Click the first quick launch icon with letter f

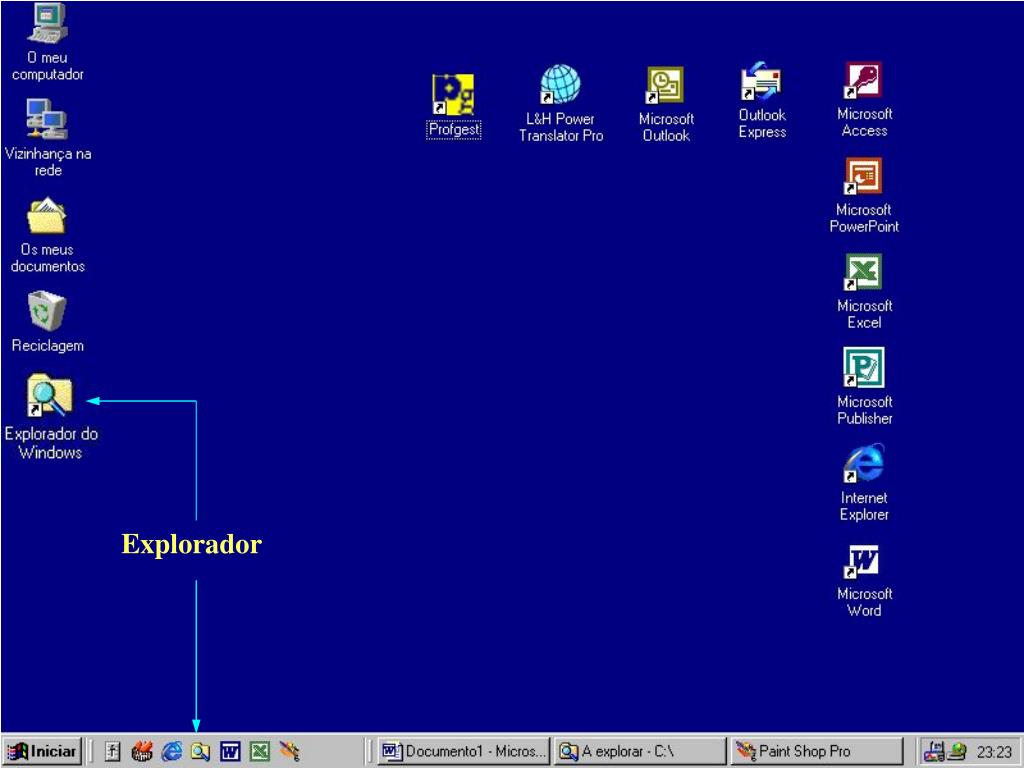point(113,752)
